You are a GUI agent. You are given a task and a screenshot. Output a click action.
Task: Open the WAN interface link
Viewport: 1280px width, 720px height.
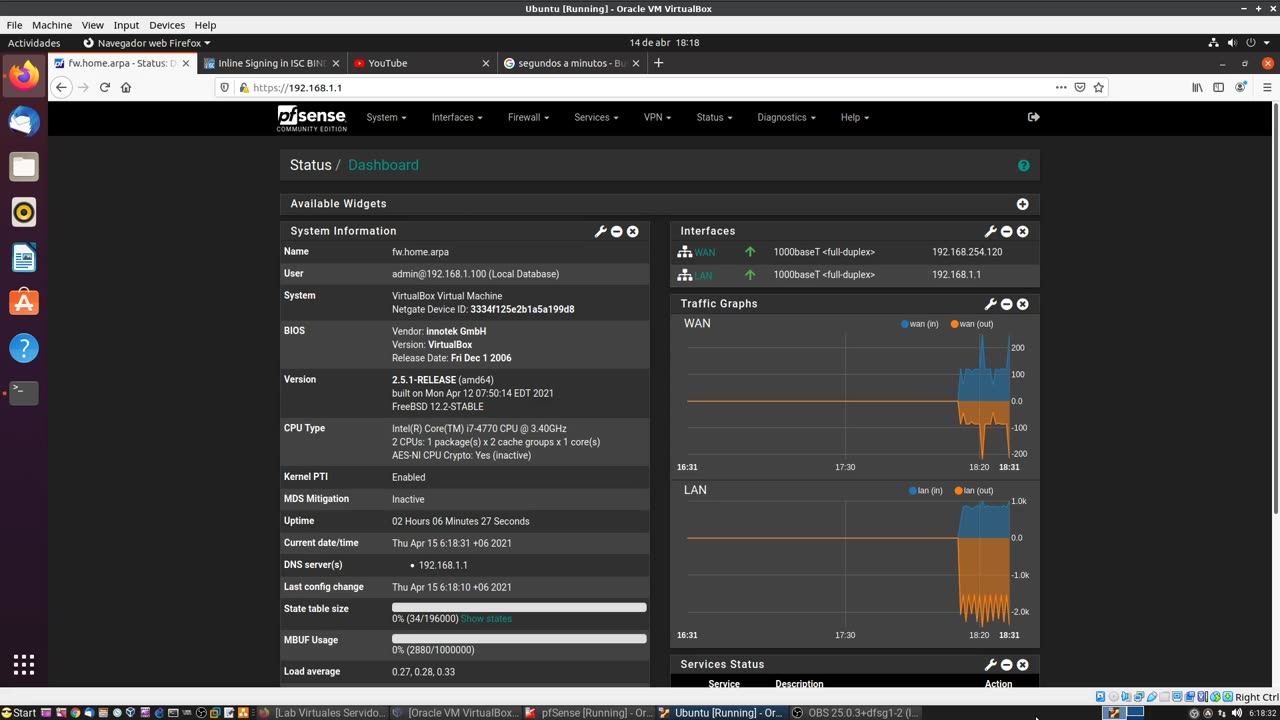[x=705, y=252]
